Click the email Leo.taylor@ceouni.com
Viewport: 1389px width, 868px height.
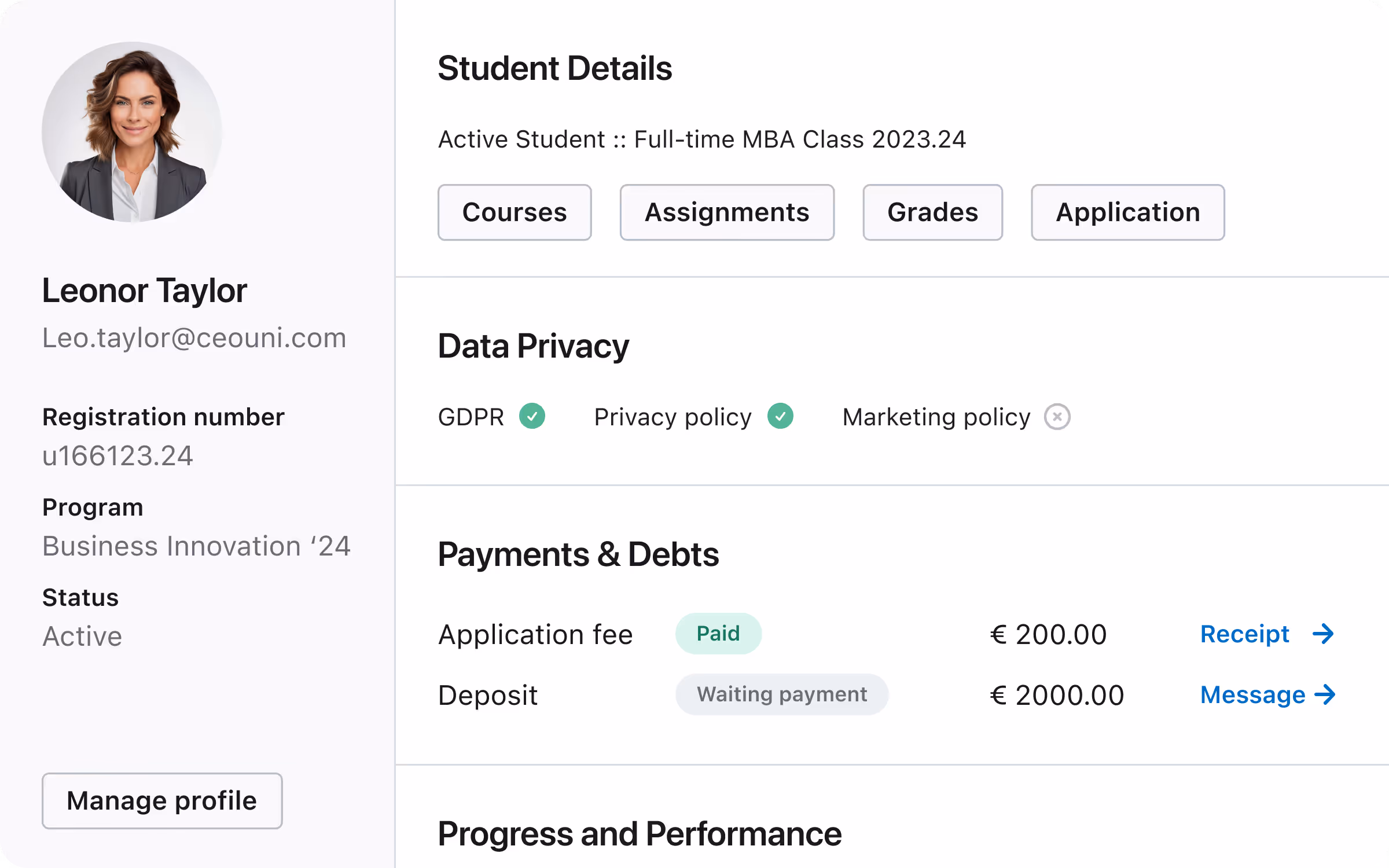tap(194, 338)
